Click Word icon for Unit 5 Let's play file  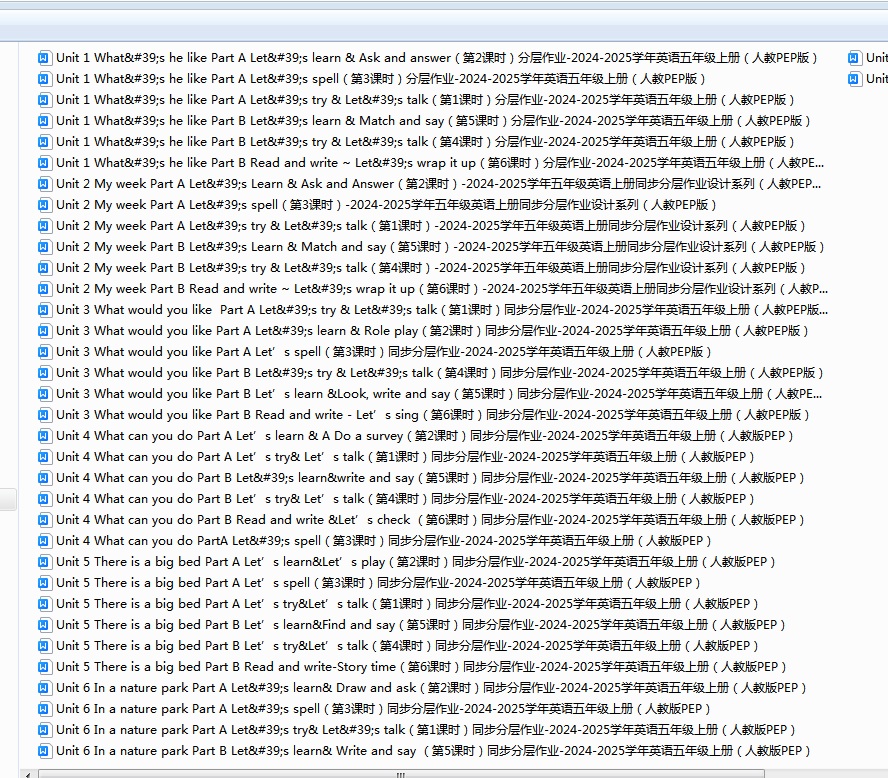tap(44, 562)
